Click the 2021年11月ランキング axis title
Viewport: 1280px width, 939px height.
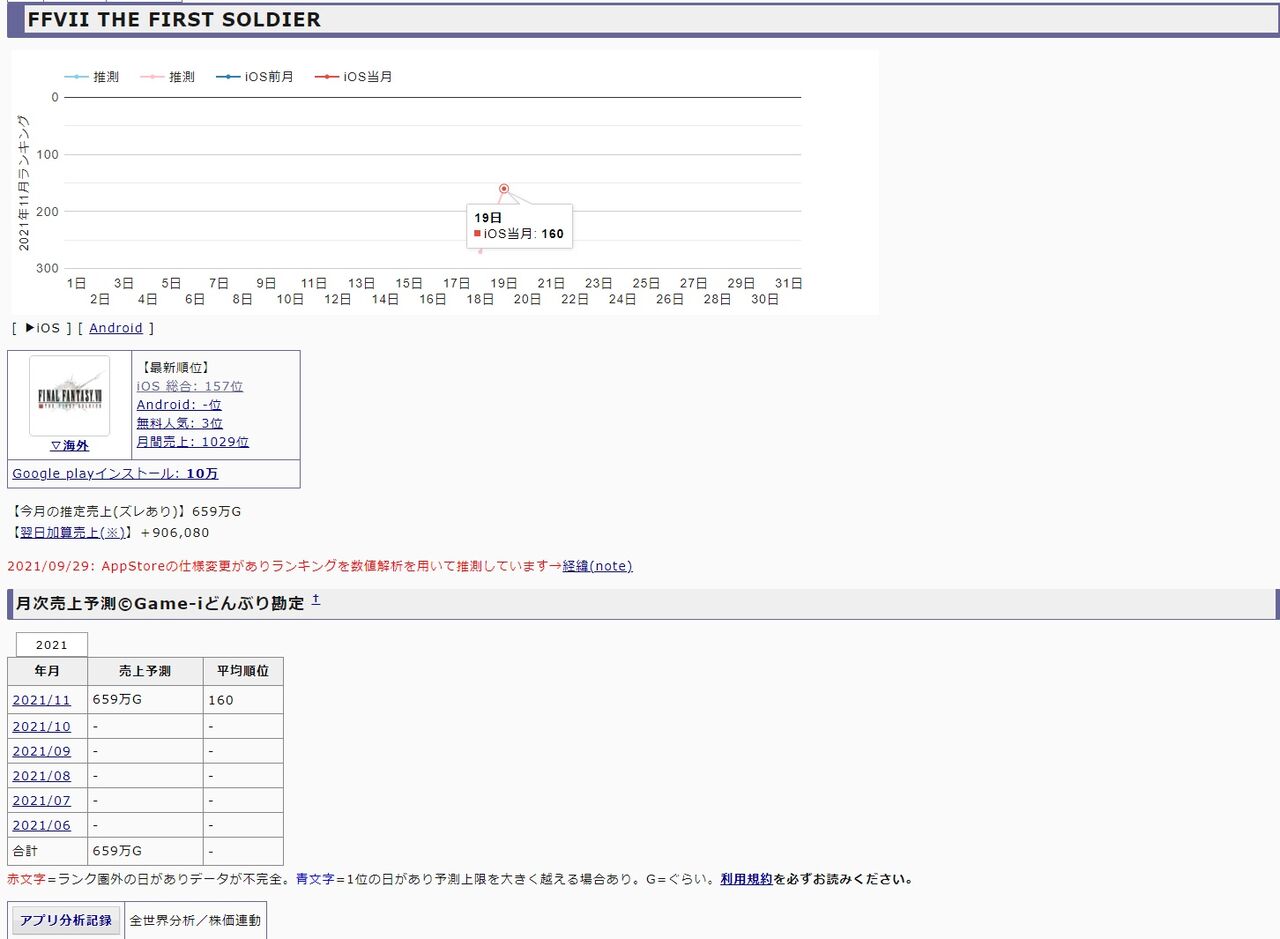[x=24, y=182]
